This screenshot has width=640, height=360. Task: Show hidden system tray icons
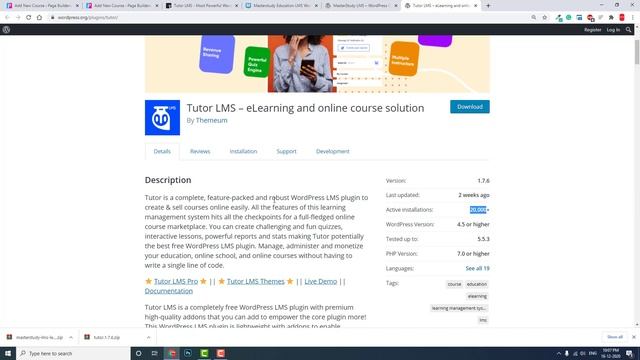tap(559, 353)
